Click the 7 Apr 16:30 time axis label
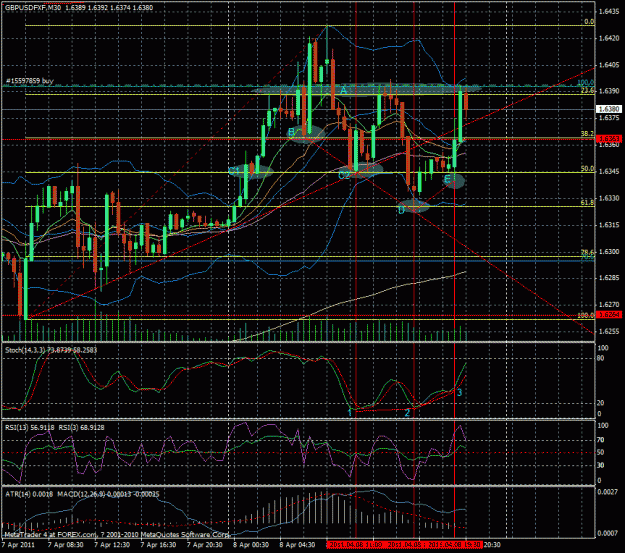The height and width of the screenshot is (553, 625). pyautogui.click(x=158, y=545)
